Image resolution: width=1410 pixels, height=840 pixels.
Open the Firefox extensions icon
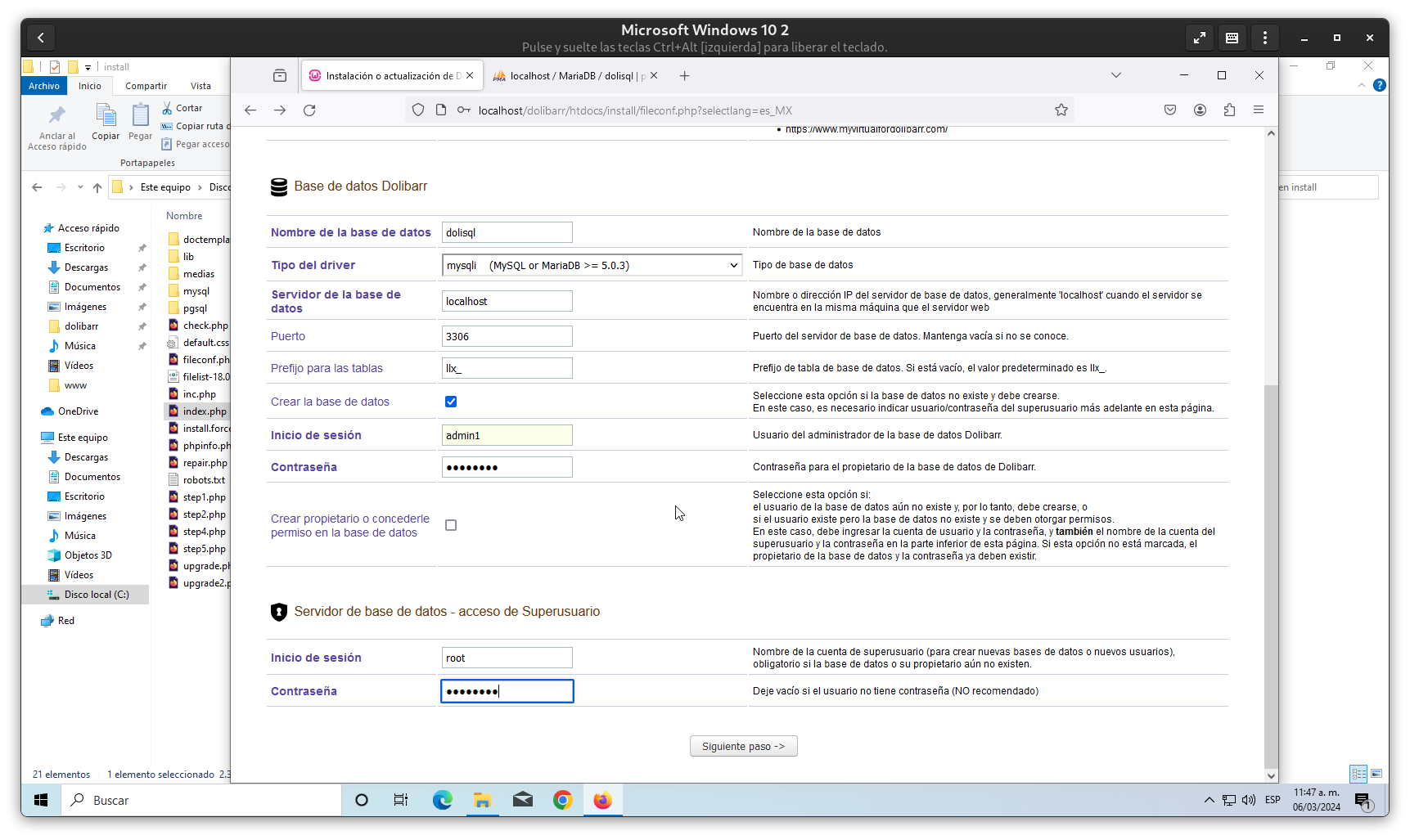tap(1229, 110)
